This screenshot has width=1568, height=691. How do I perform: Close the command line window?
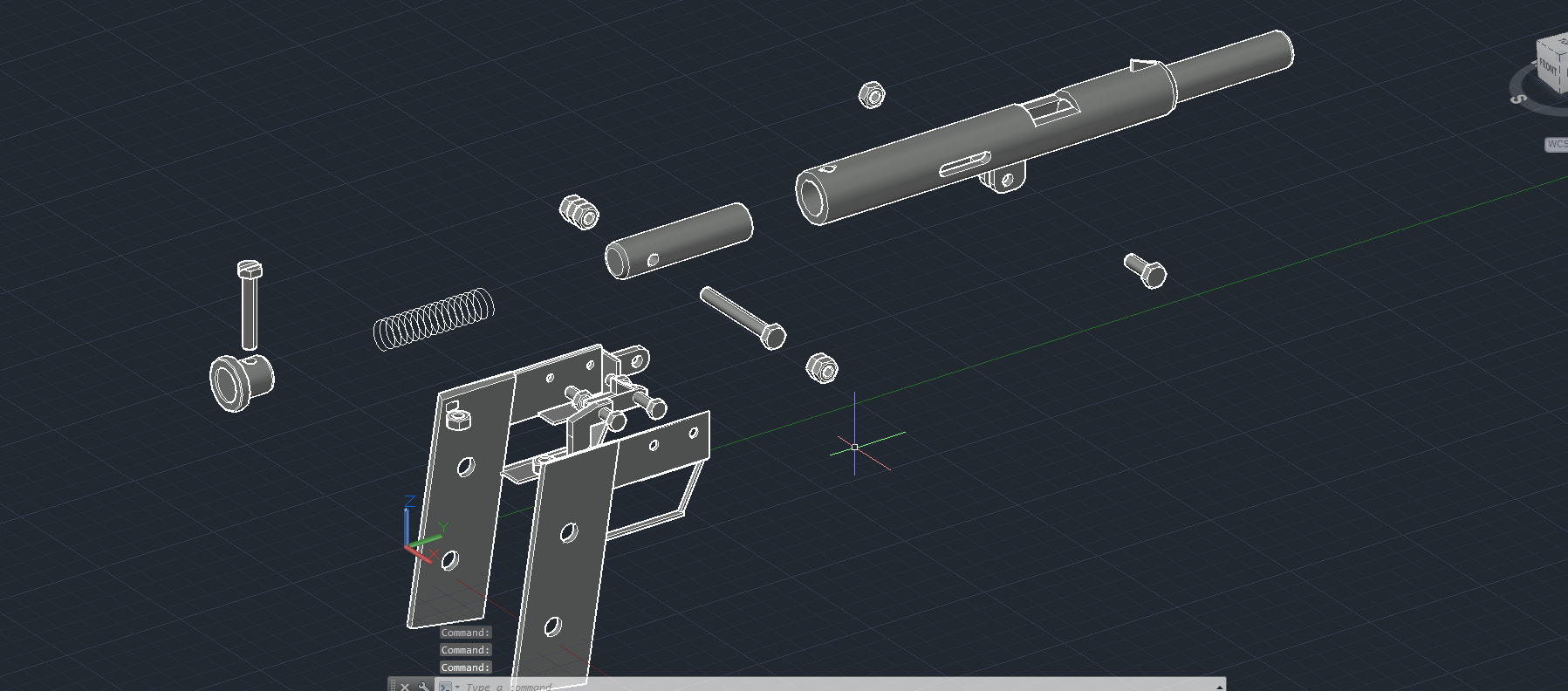tap(405, 687)
